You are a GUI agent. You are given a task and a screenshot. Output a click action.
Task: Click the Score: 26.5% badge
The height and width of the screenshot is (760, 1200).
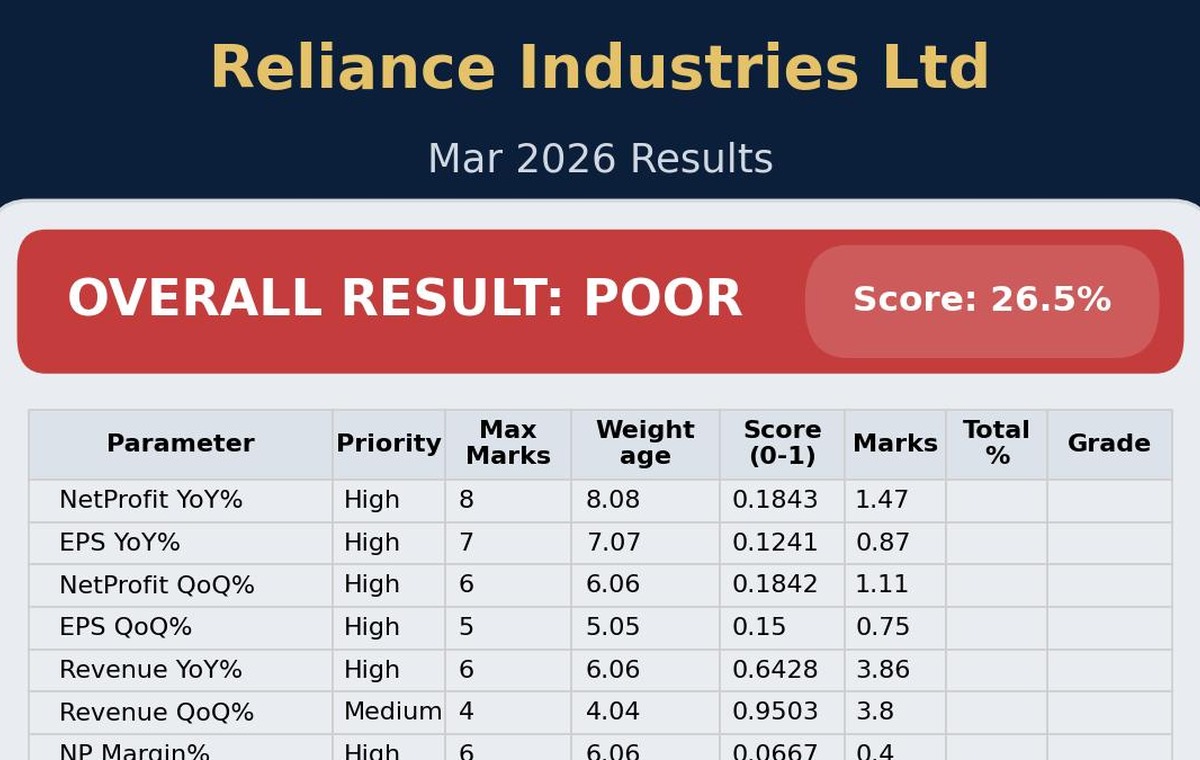[x=982, y=300]
